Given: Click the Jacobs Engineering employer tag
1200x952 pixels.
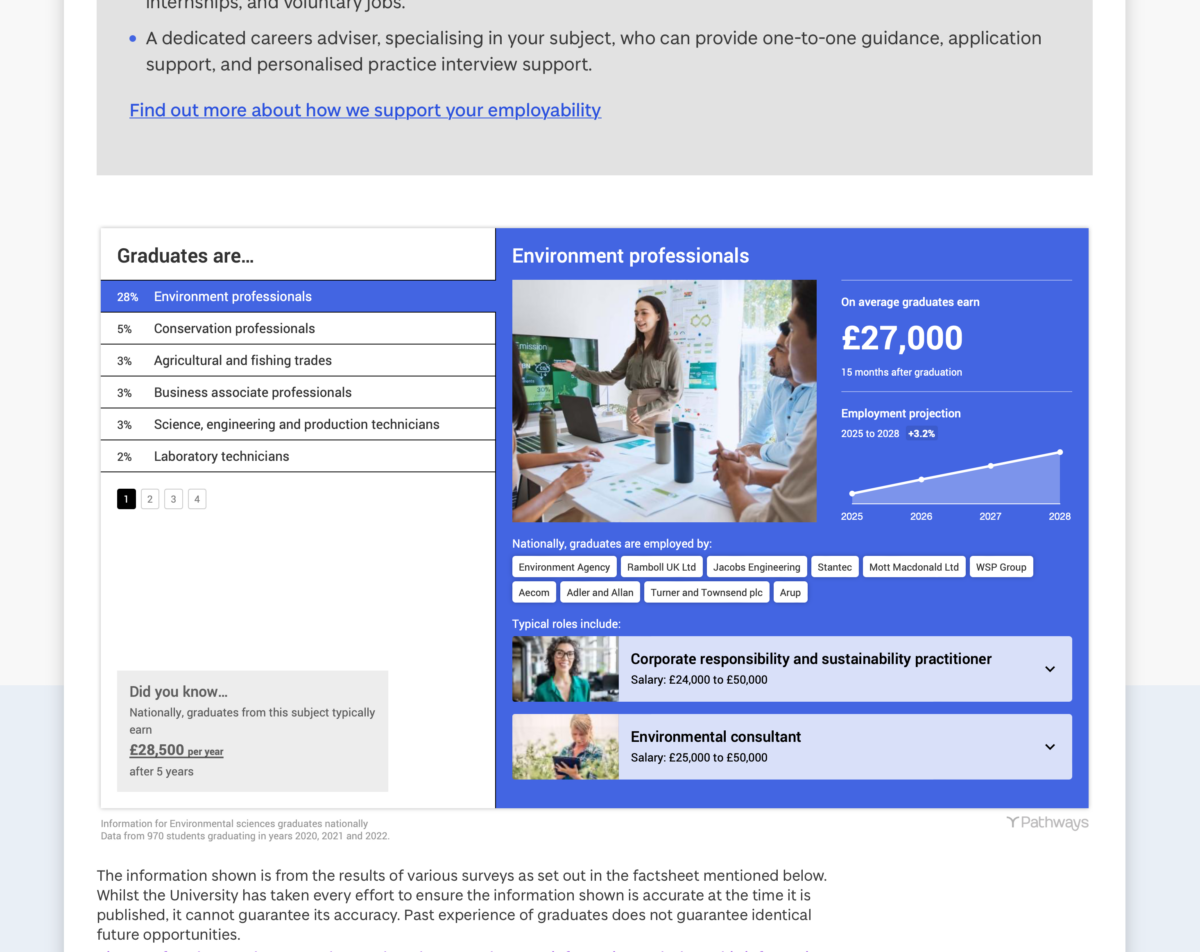Looking at the screenshot, I should [x=756, y=567].
